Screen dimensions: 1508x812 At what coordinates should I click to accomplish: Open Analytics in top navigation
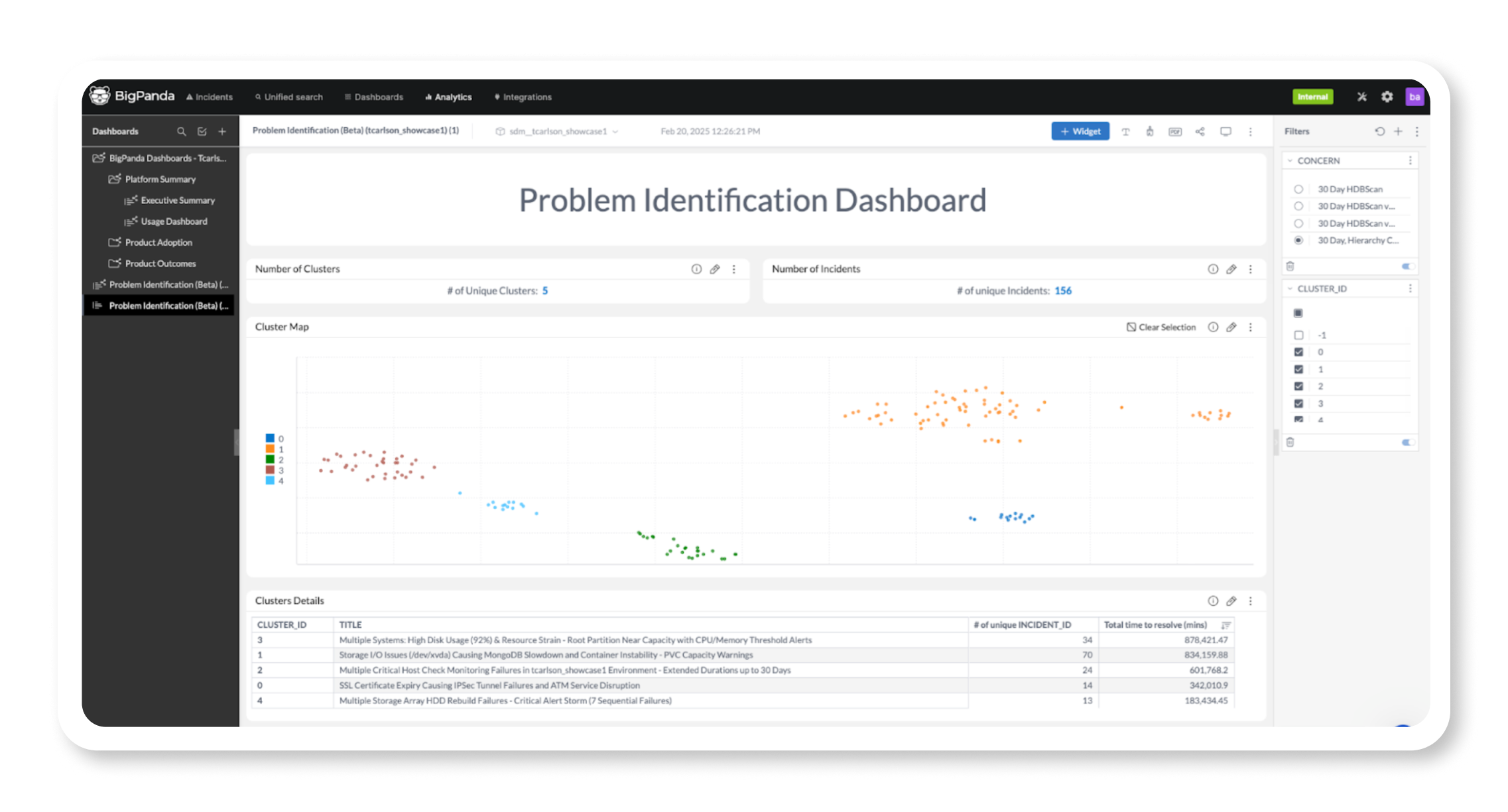(x=449, y=97)
